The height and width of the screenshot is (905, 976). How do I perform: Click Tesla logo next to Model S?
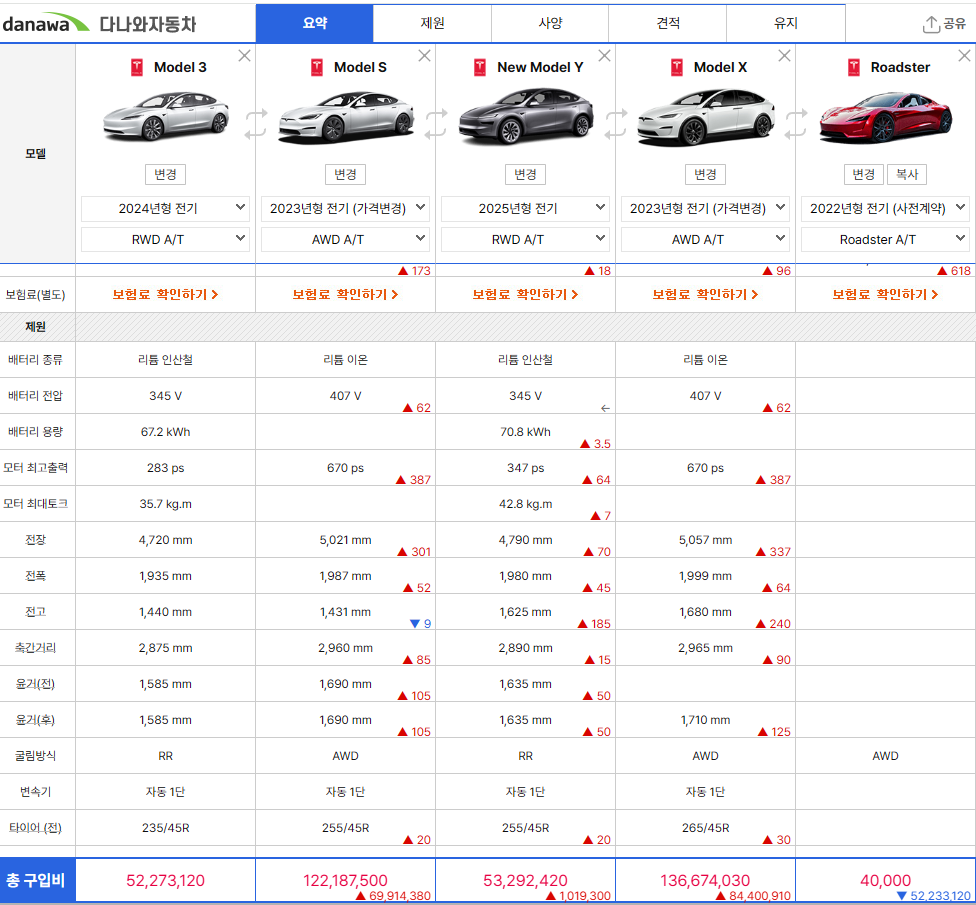[x=317, y=67]
